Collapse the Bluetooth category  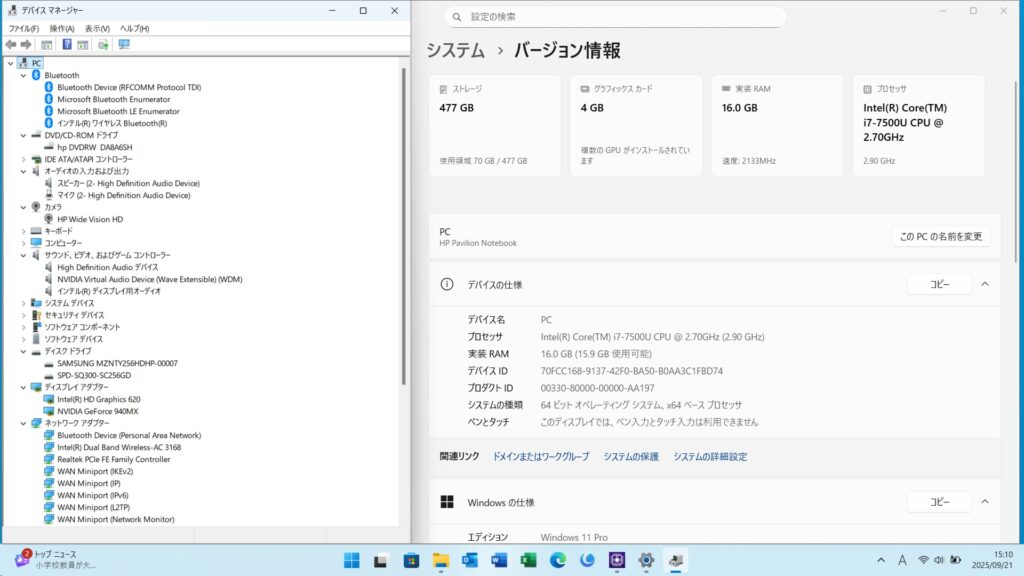(23, 75)
